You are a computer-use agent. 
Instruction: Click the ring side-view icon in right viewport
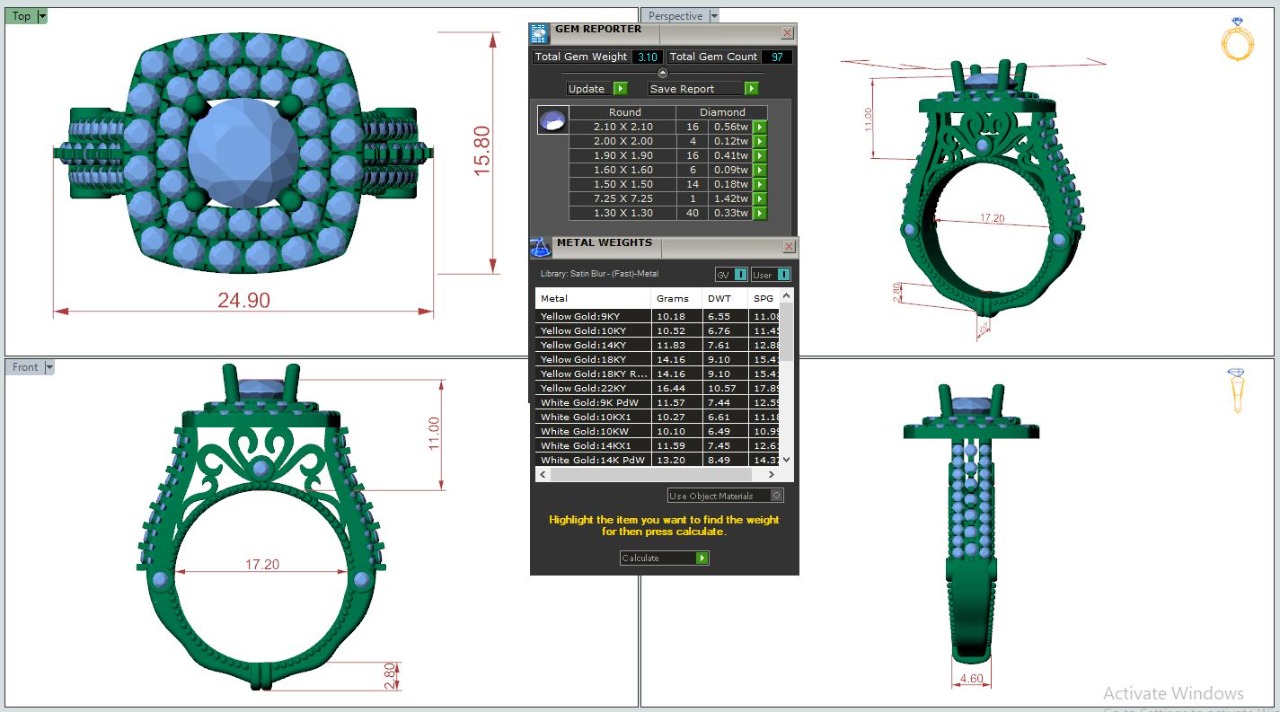click(x=1237, y=390)
